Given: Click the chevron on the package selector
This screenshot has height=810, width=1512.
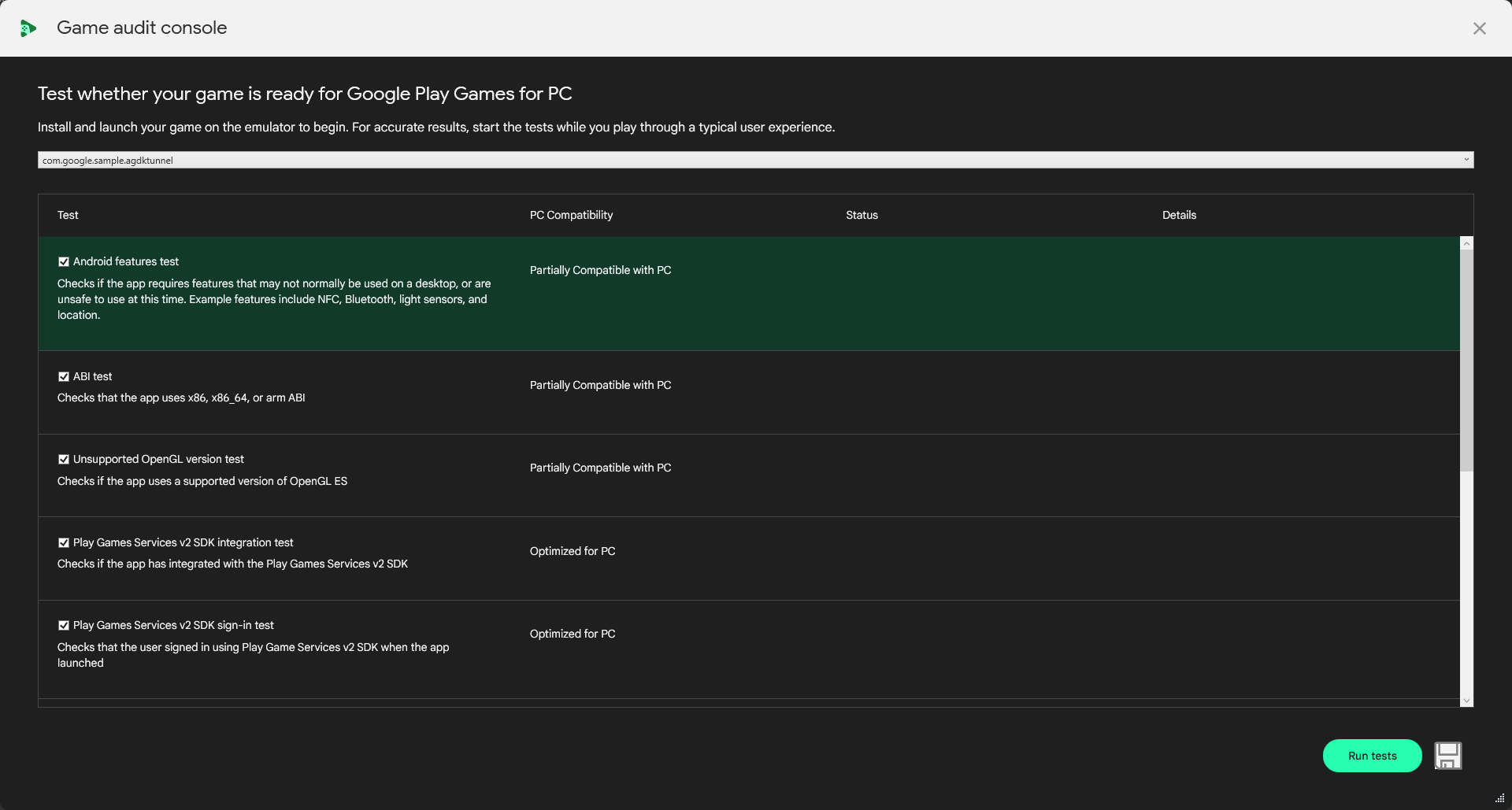Looking at the screenshot, I should (x=1466, y=160).
